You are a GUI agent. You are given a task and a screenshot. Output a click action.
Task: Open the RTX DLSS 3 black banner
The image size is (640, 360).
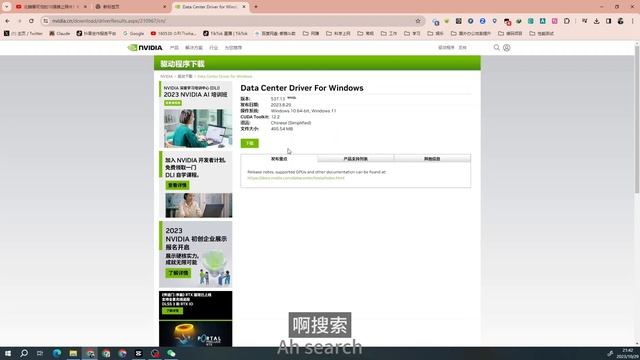[196, 305]
